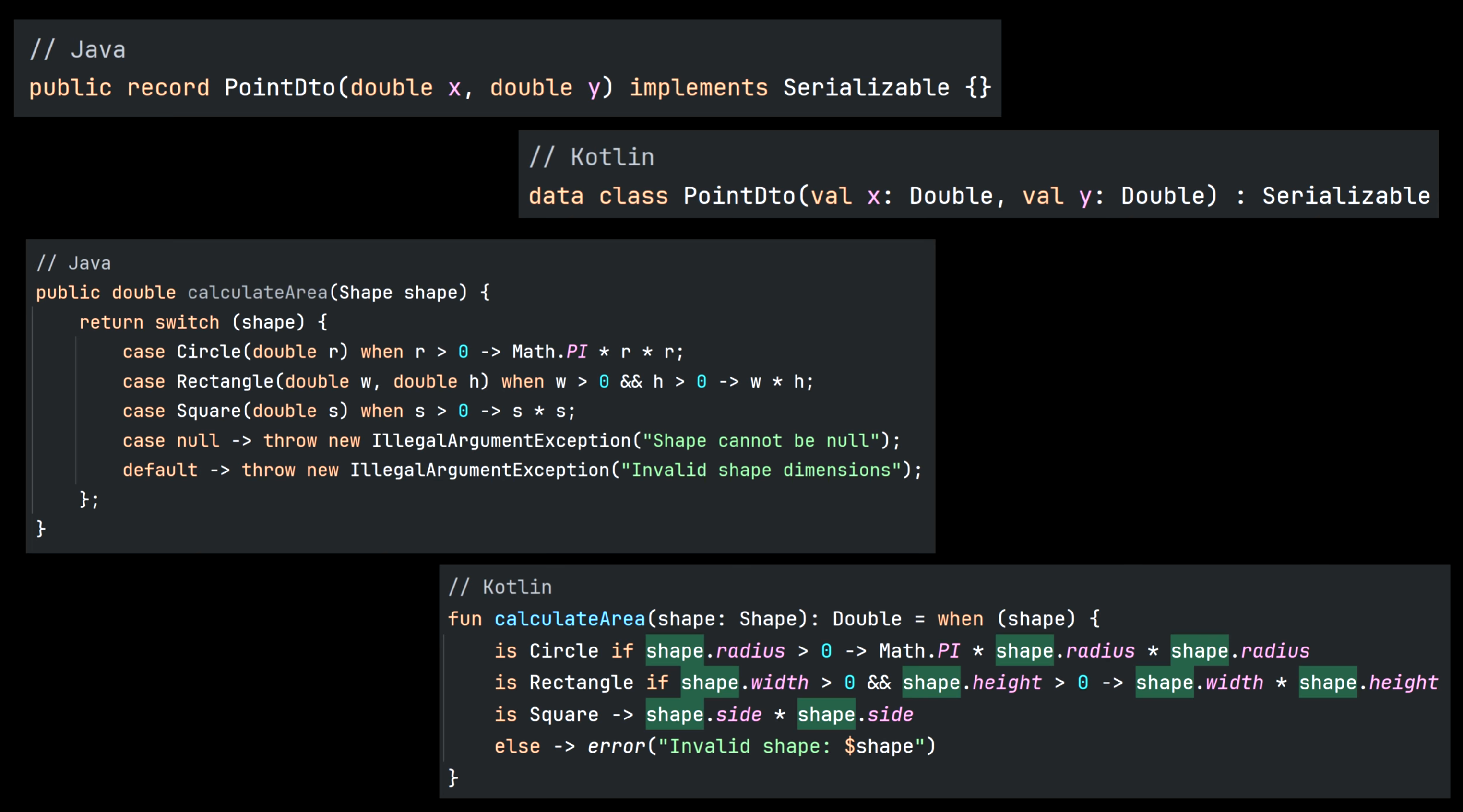Click calculateArea method name in Java snippet
1463x812 pixels.
pyautogui.click(x=257, y=293)
